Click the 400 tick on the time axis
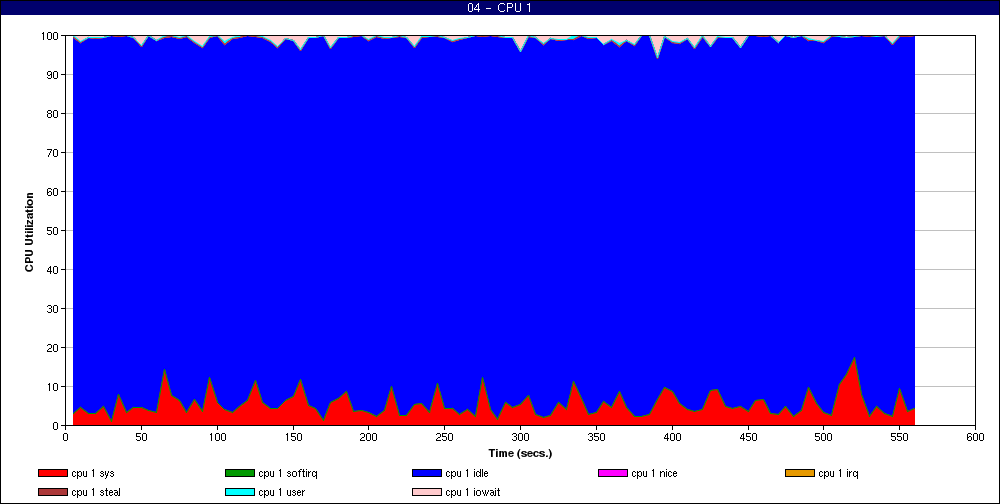 coord(672,437)
